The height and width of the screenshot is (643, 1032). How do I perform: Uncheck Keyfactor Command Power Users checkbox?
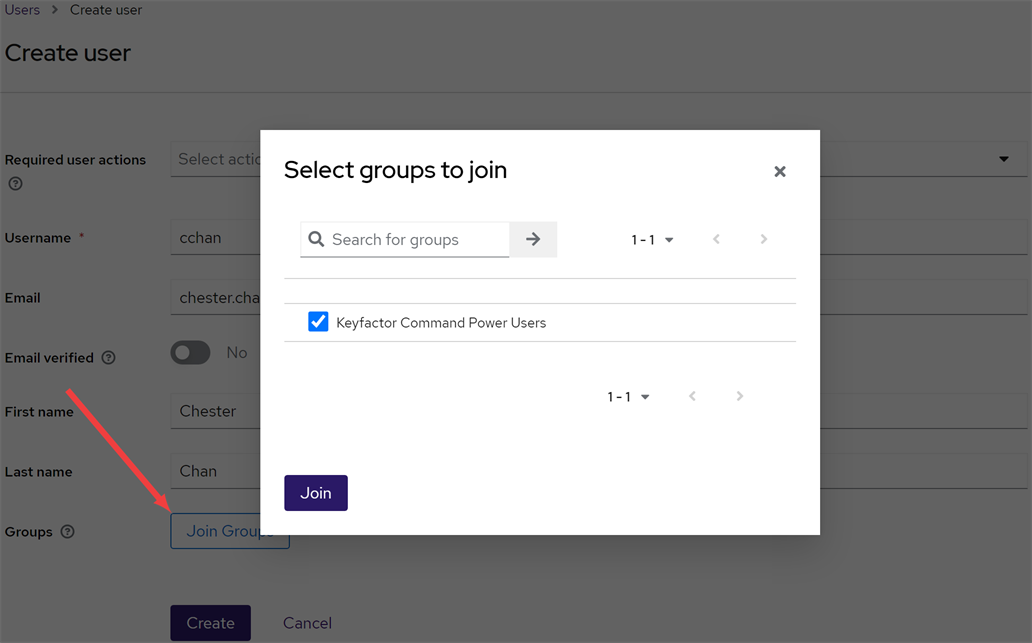click(318, 322)
